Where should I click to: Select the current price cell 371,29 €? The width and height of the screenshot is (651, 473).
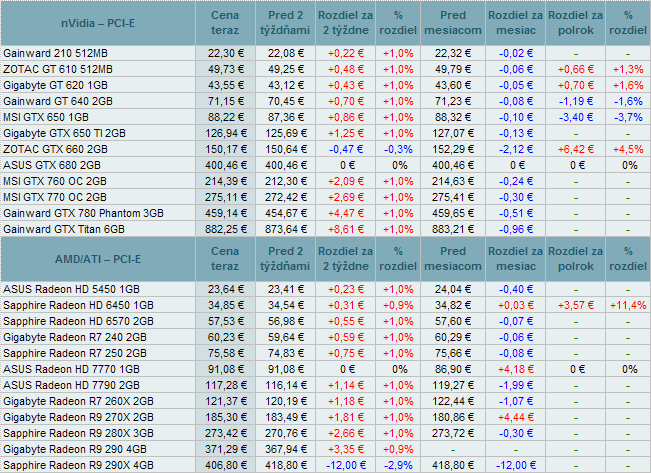tap(226, 449)
